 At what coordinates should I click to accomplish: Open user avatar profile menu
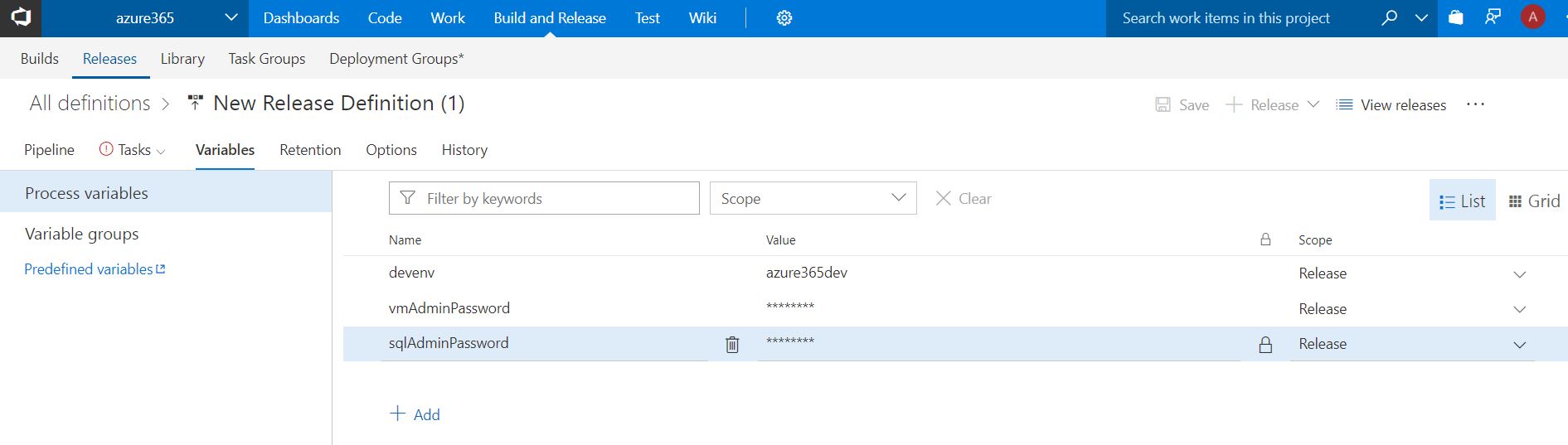click(1532, 17)
